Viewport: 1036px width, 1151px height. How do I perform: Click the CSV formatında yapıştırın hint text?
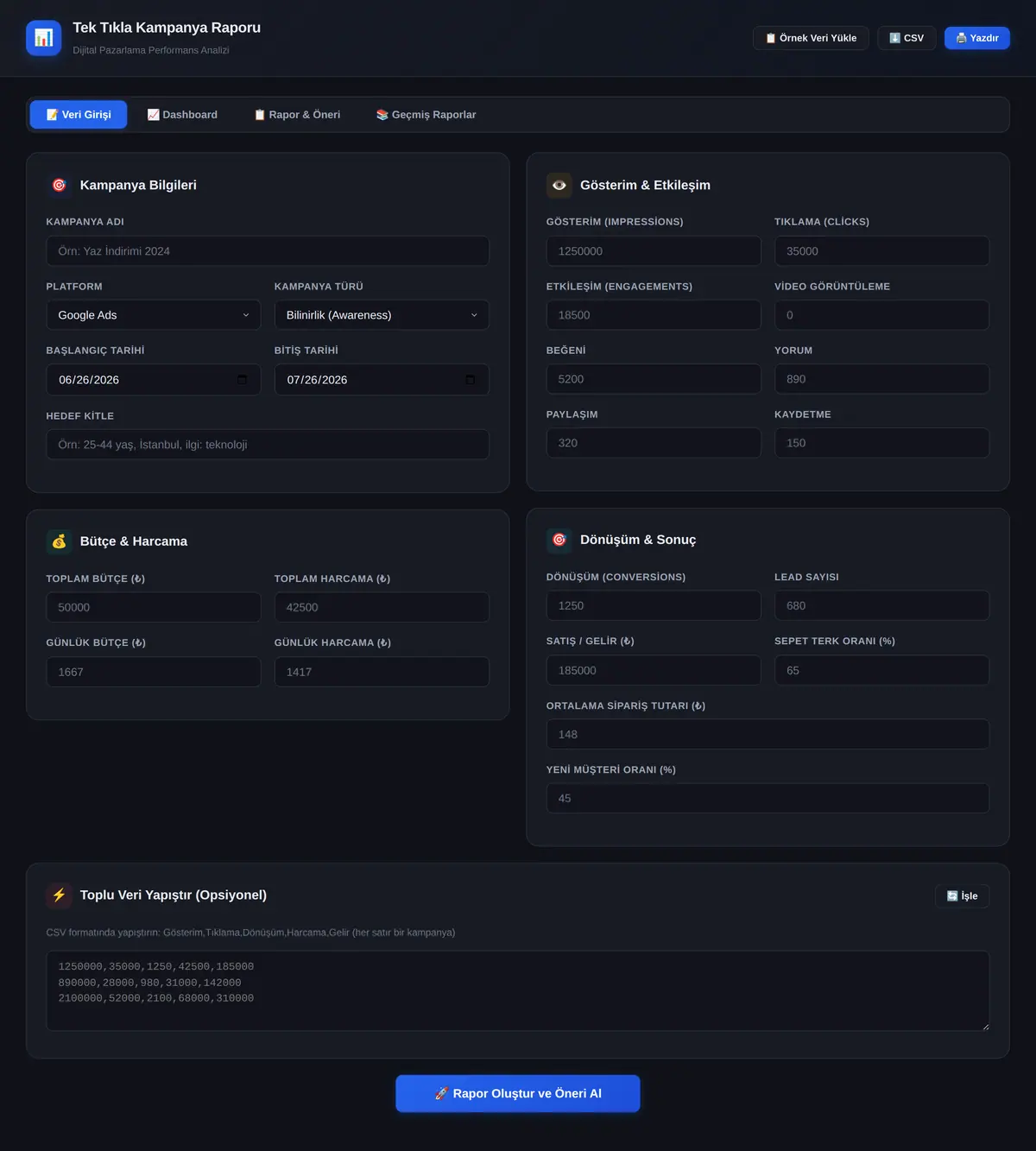pyautogui.click(x=250, y=933)
